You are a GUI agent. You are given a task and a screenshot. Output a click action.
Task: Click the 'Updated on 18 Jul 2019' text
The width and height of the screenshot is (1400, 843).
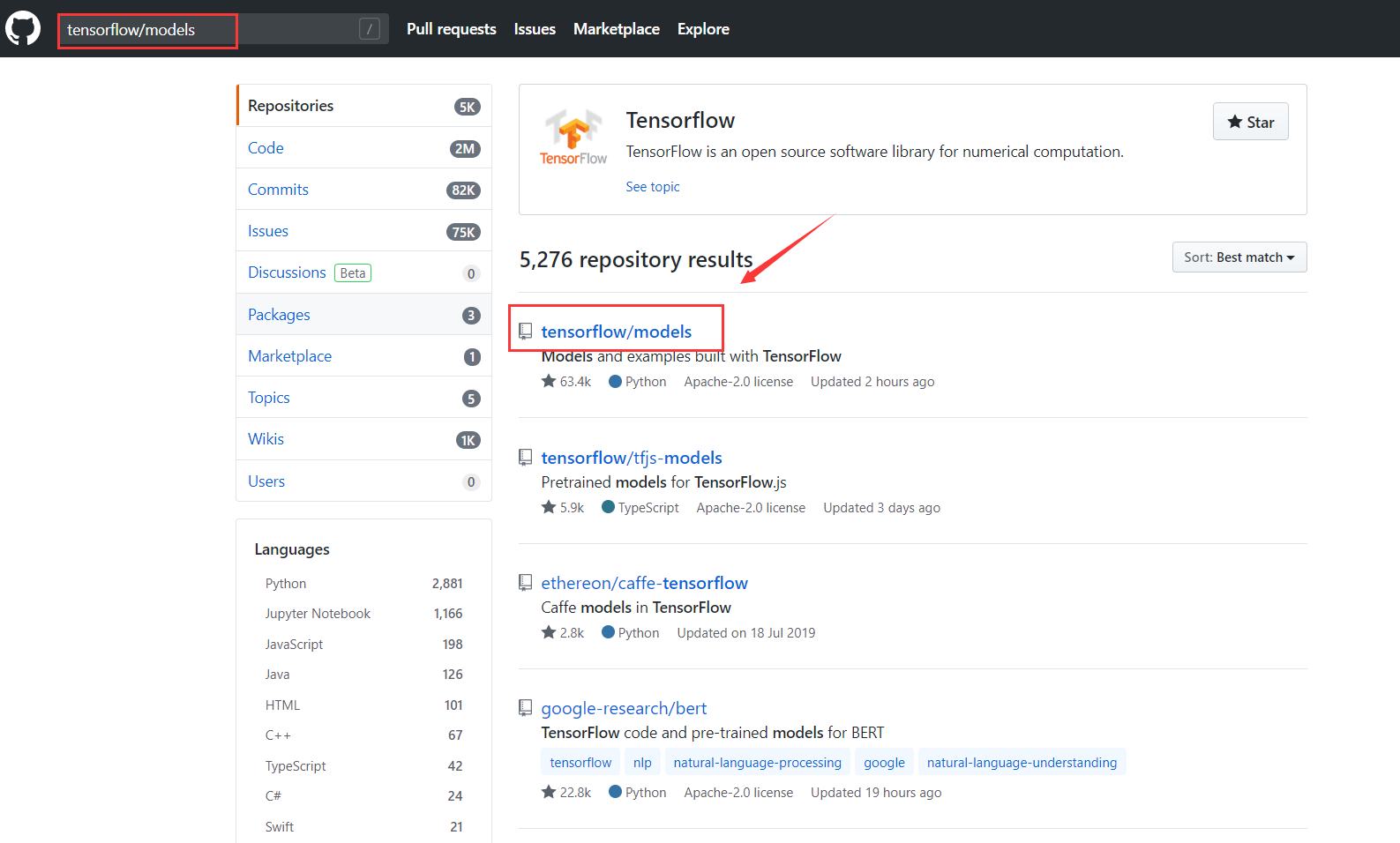746,633
